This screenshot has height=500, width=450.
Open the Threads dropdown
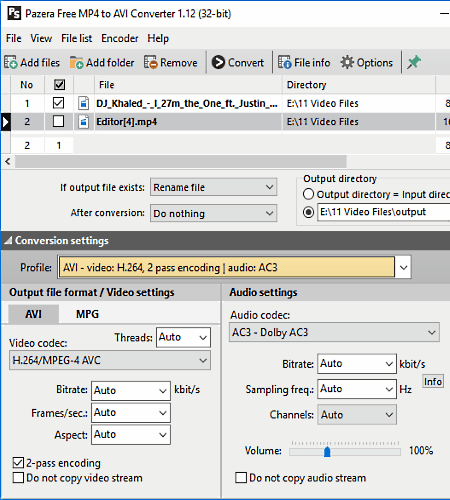183,337
